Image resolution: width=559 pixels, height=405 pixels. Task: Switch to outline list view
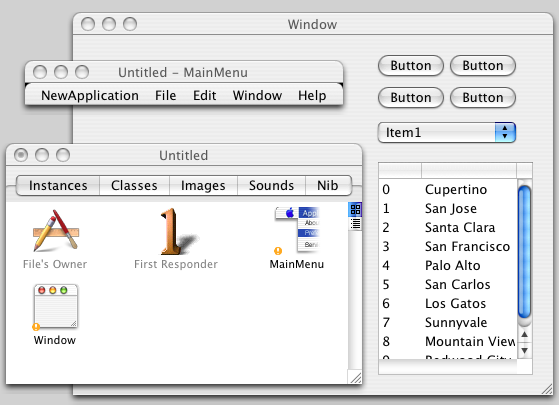355,224
